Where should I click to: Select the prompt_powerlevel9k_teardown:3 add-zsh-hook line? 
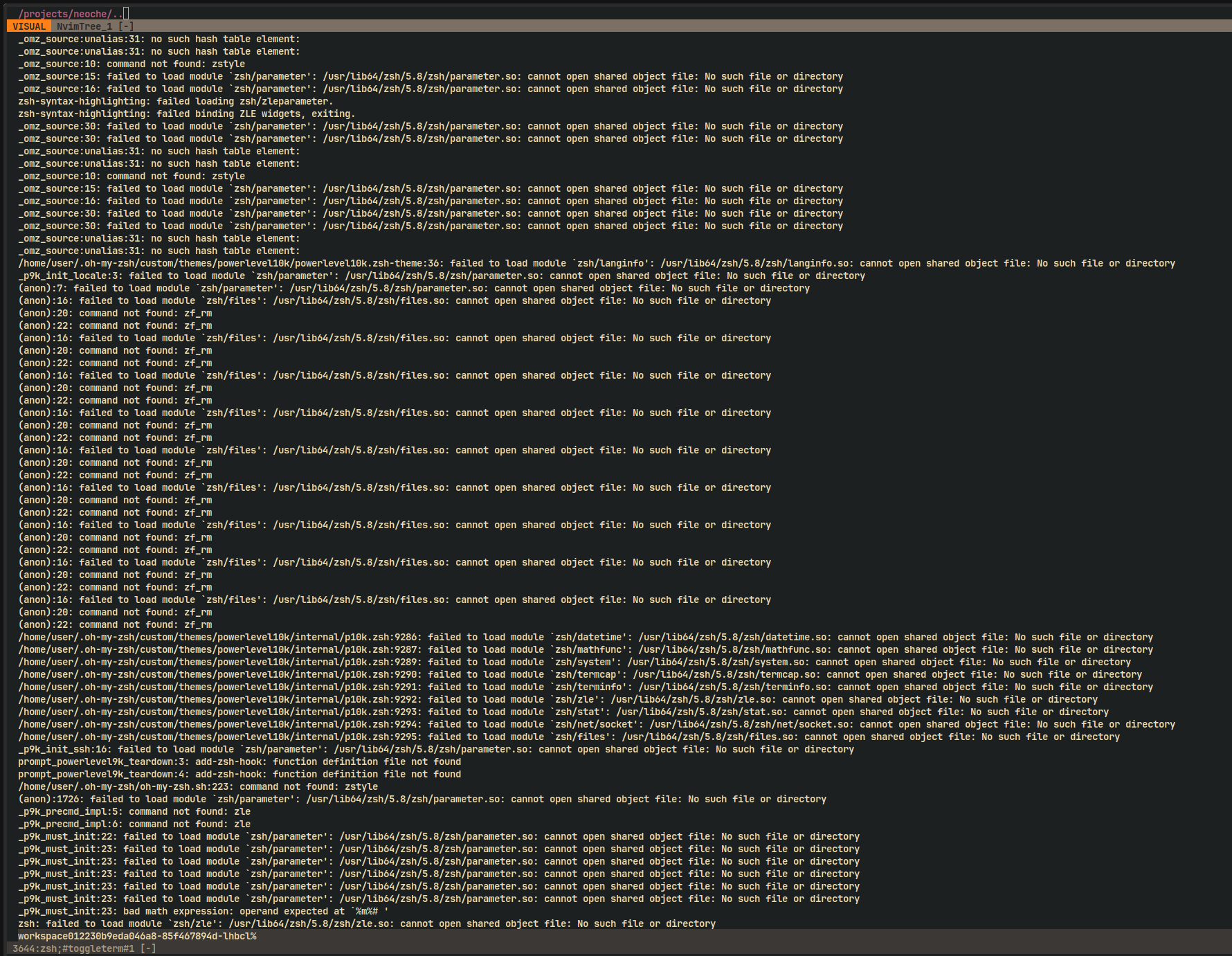point(239,762)
